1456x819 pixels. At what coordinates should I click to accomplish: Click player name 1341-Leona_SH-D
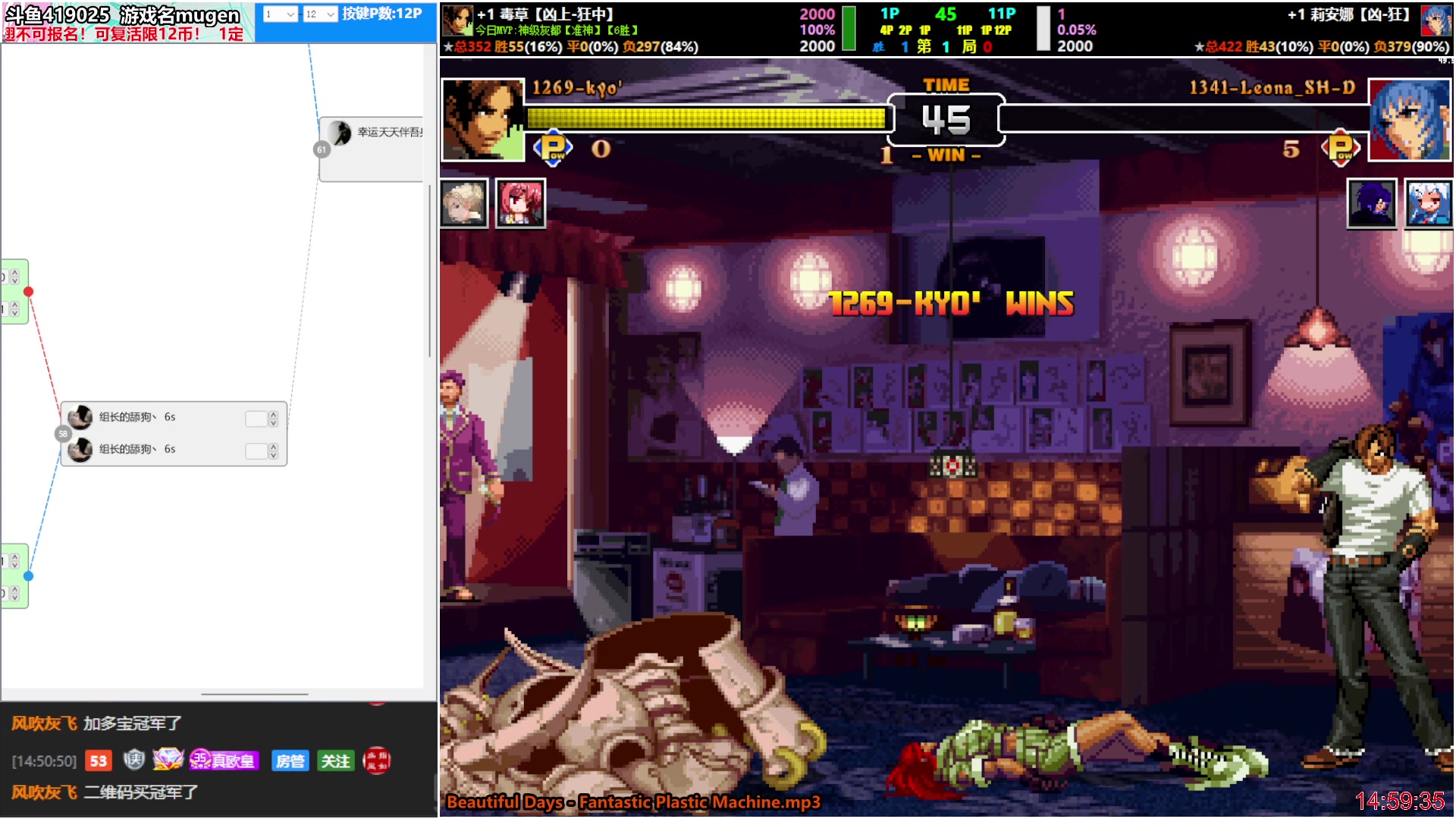click(x=1272, y=88)
